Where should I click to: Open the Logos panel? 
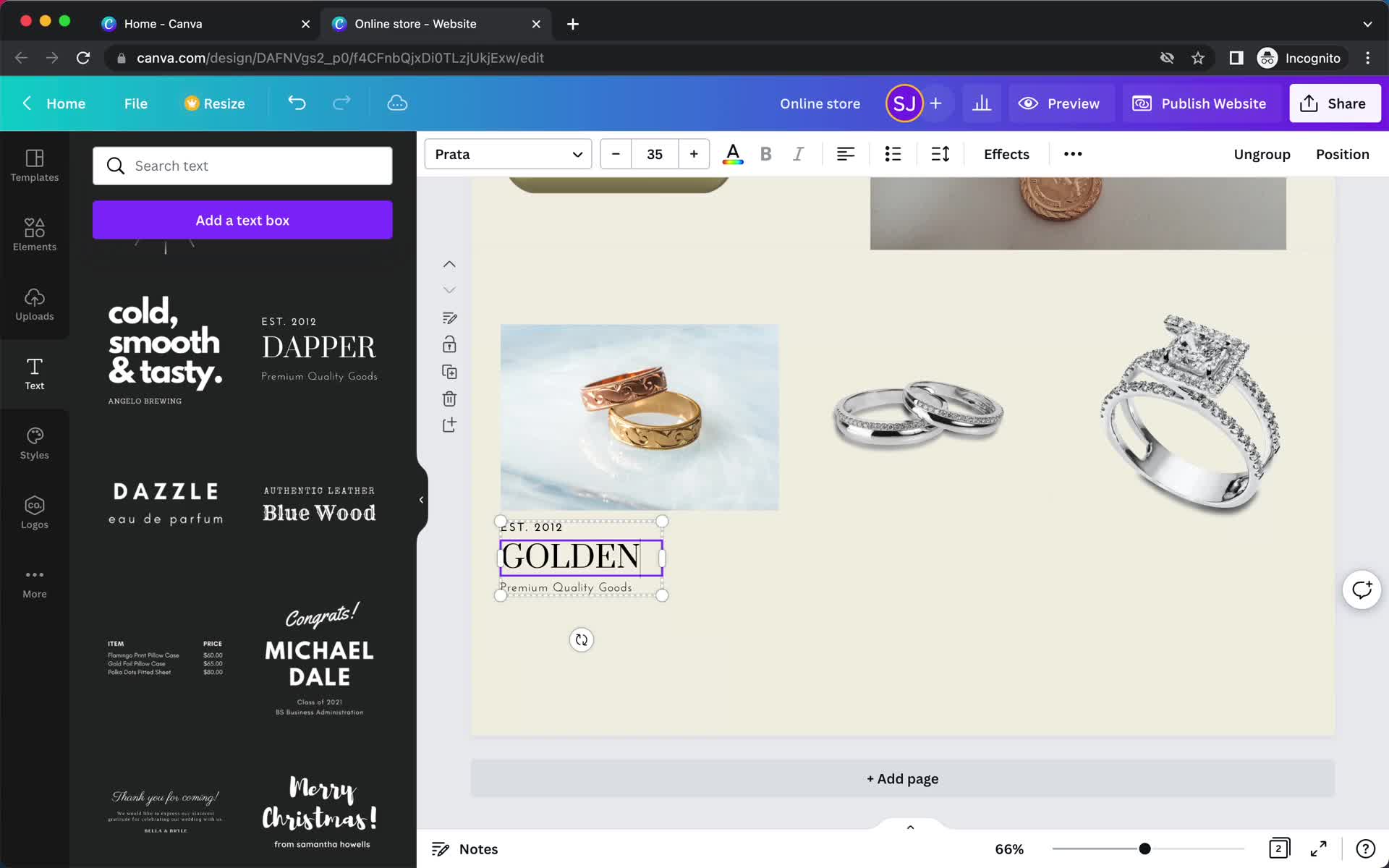click(34, 513)
